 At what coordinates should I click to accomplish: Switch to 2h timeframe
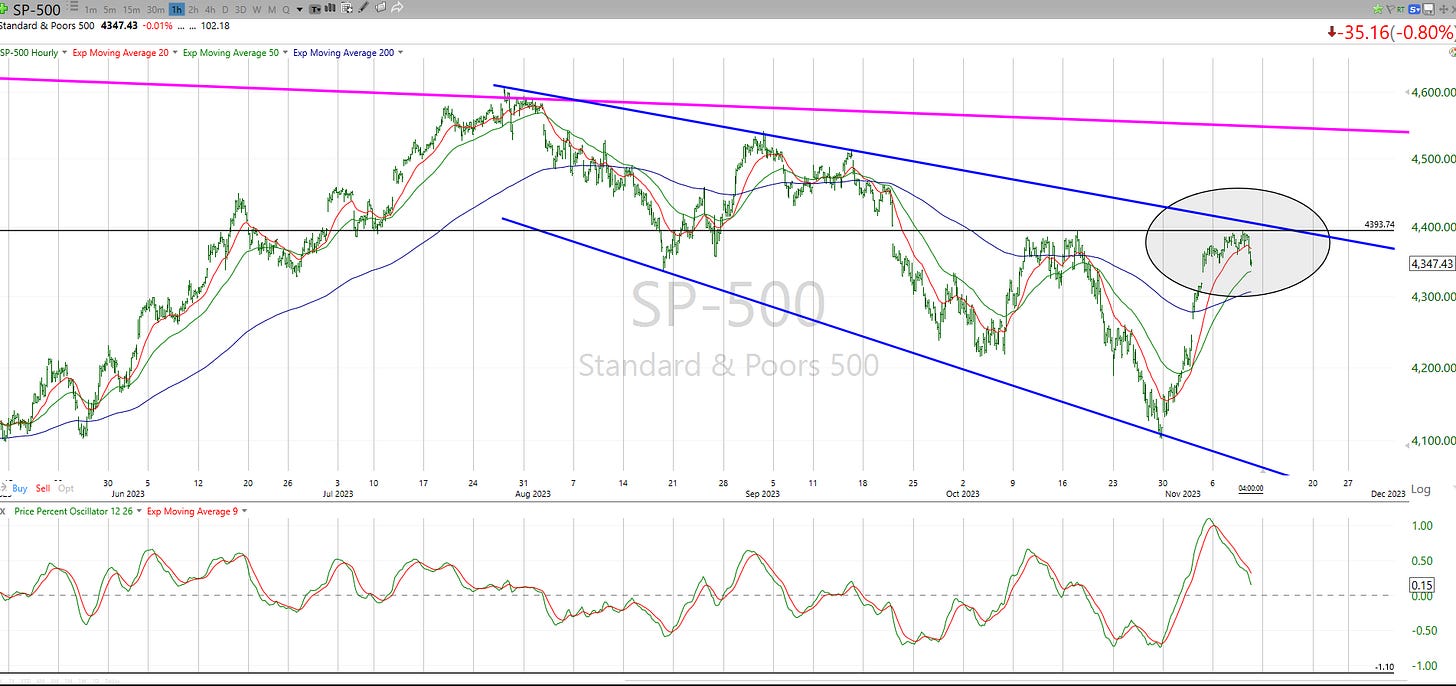[193, 10]
